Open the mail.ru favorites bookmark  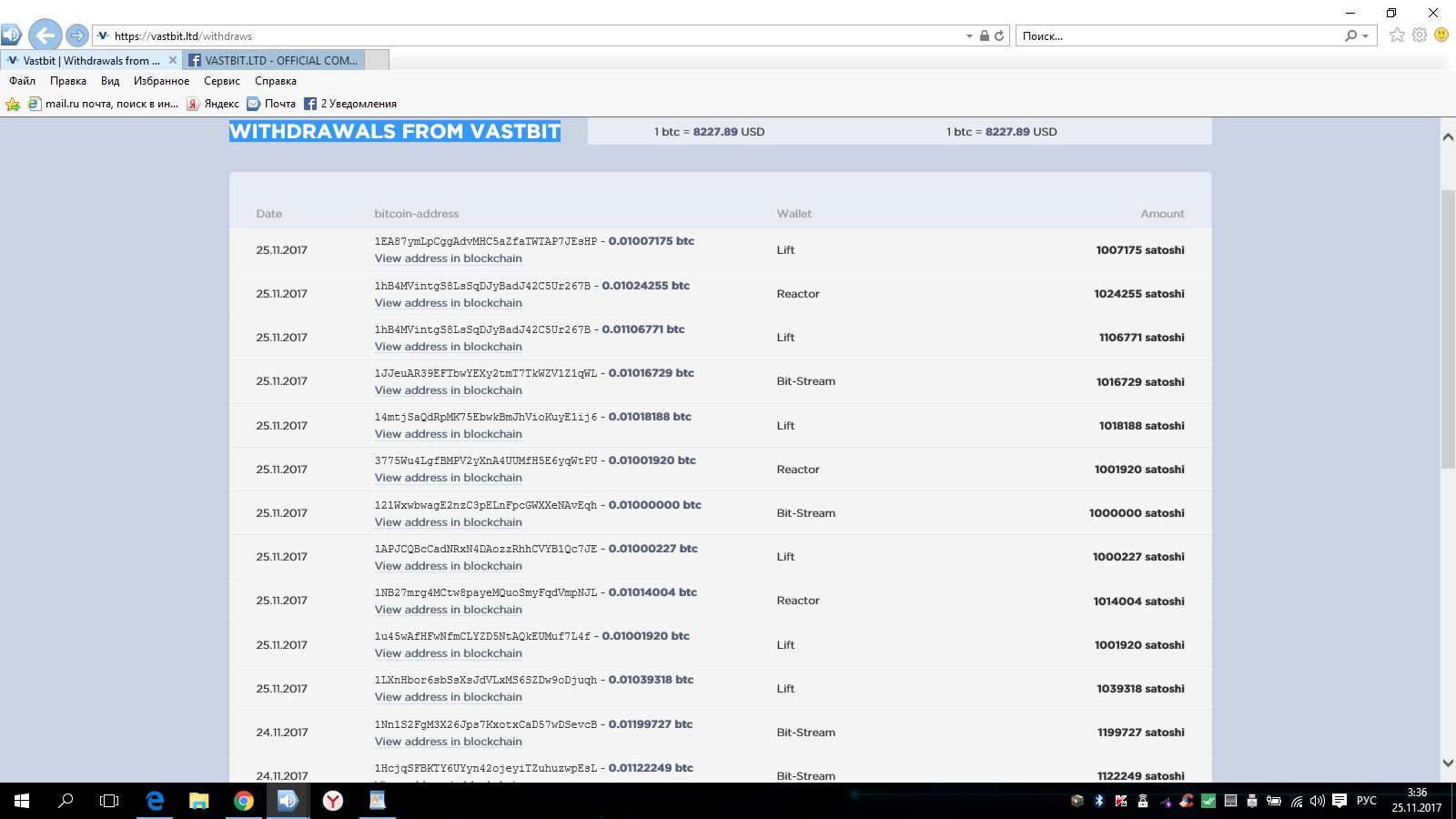103,104
